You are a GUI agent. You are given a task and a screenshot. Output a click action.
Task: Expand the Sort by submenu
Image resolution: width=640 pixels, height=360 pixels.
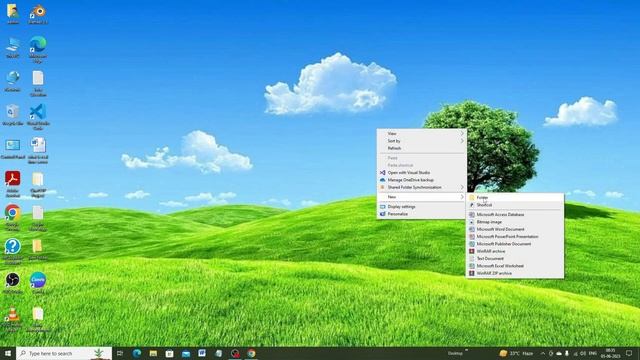422,141
